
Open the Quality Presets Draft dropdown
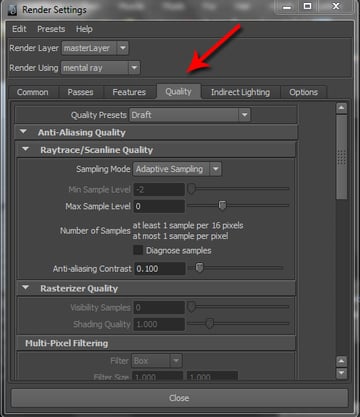190,115
